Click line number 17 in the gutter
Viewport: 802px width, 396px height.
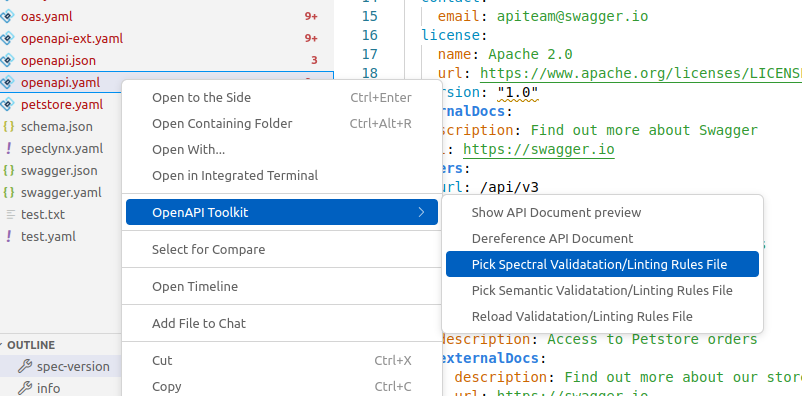369,54
